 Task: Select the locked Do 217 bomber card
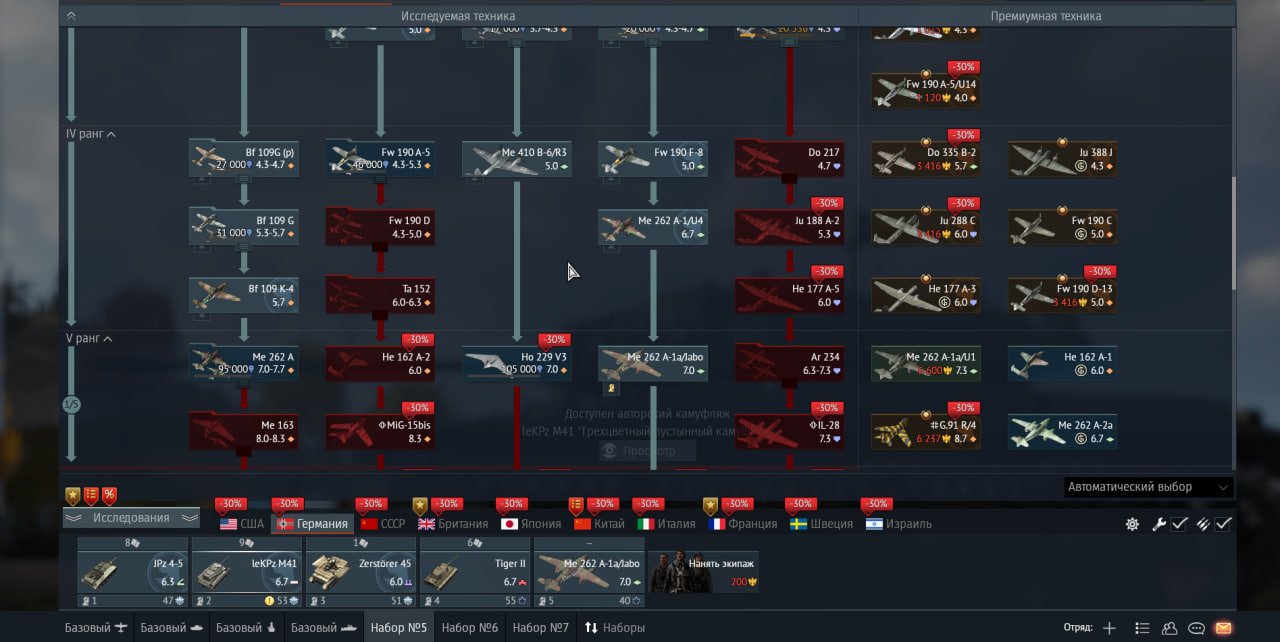pyautogui.click(x=789, y=158)
